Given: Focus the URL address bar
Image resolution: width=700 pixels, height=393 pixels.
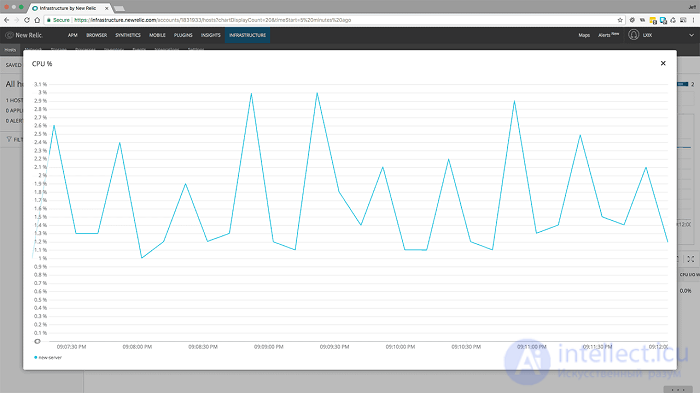Looking at the screenshot, I should click(335, 20).
